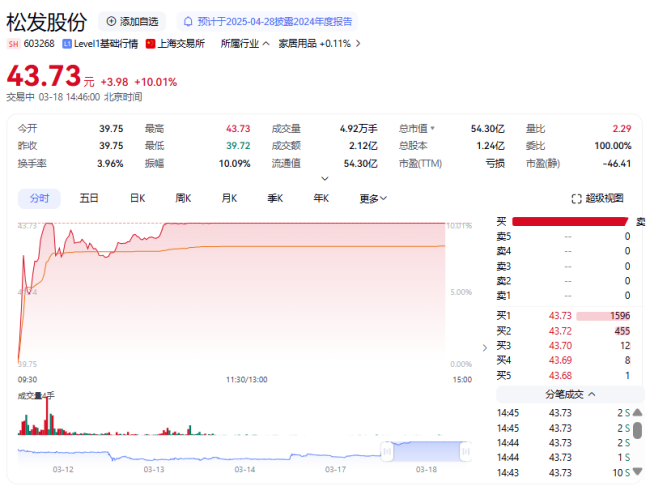The height and width of the screenshot is (486, 650).
Task: Click the red buy/sell ratio bar
Action: point(570,221)
